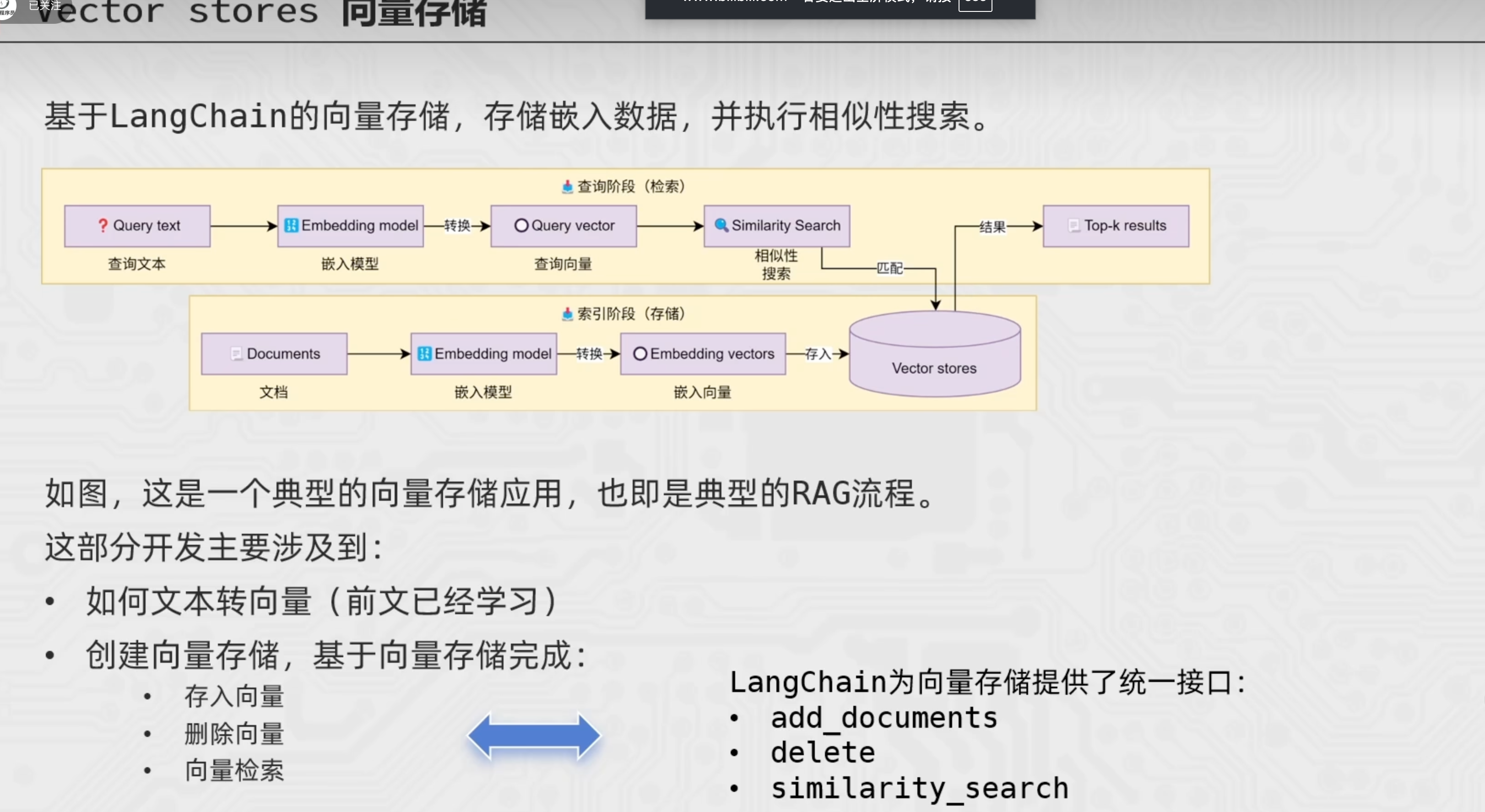Click the similarity_search bullet
The width and height of the screenshot is (1485, 812).
[920, 788]
